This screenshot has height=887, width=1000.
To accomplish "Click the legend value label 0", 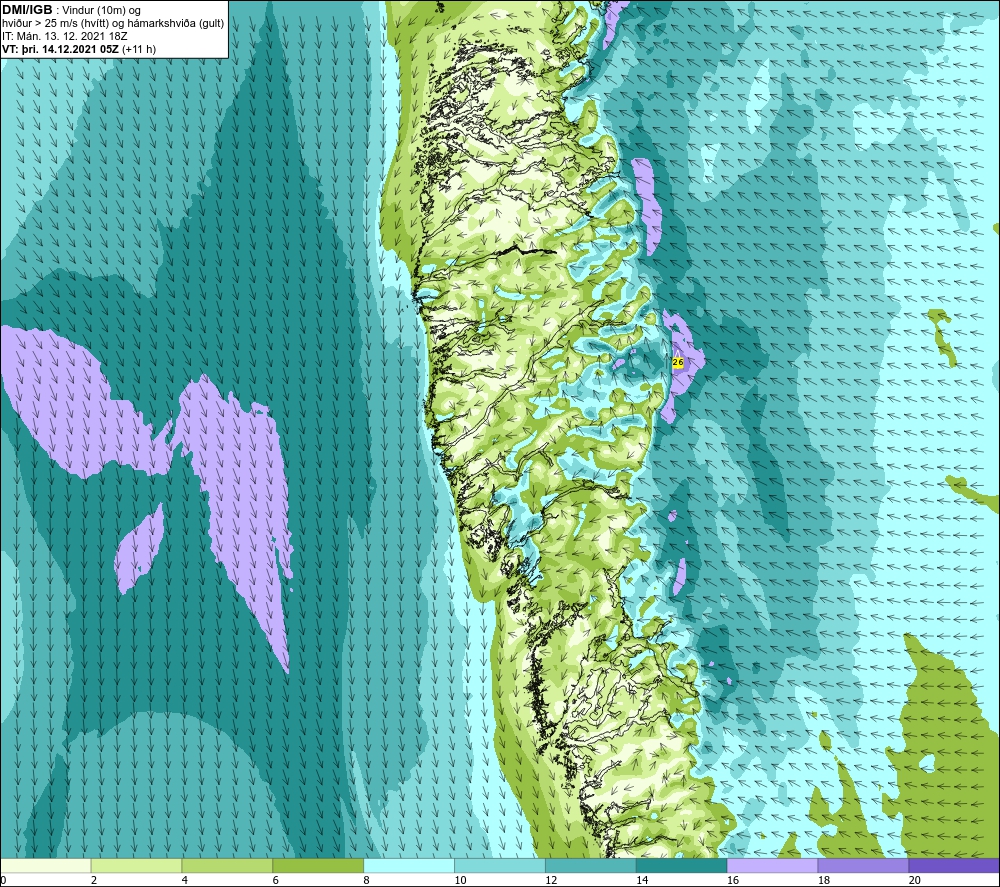I will click(4, 881).
